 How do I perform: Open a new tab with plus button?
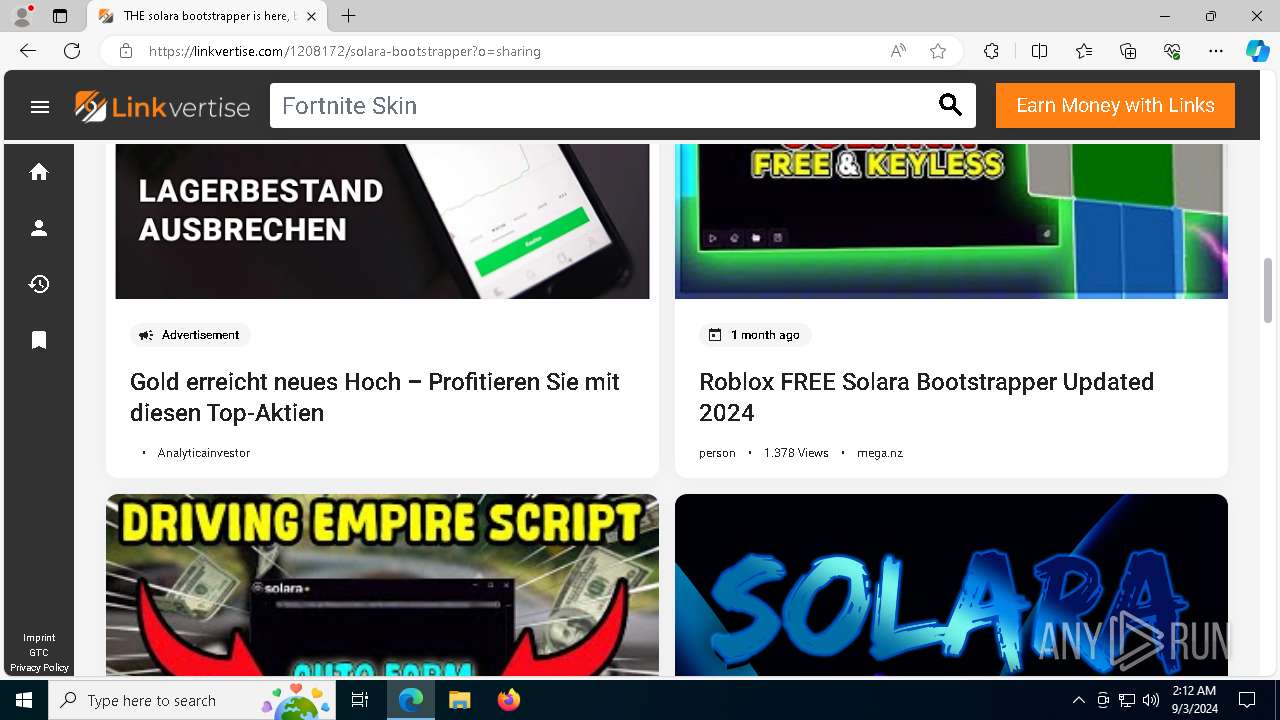[348, 16]
